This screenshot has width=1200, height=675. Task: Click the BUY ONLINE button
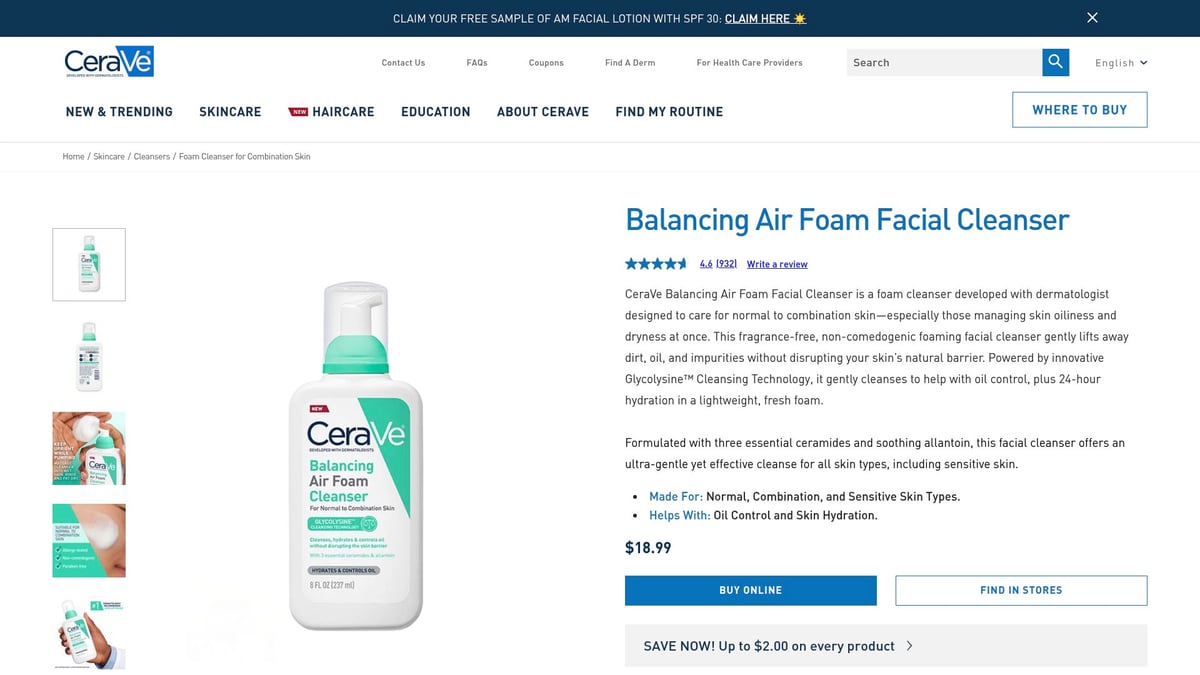pos(750,590)
